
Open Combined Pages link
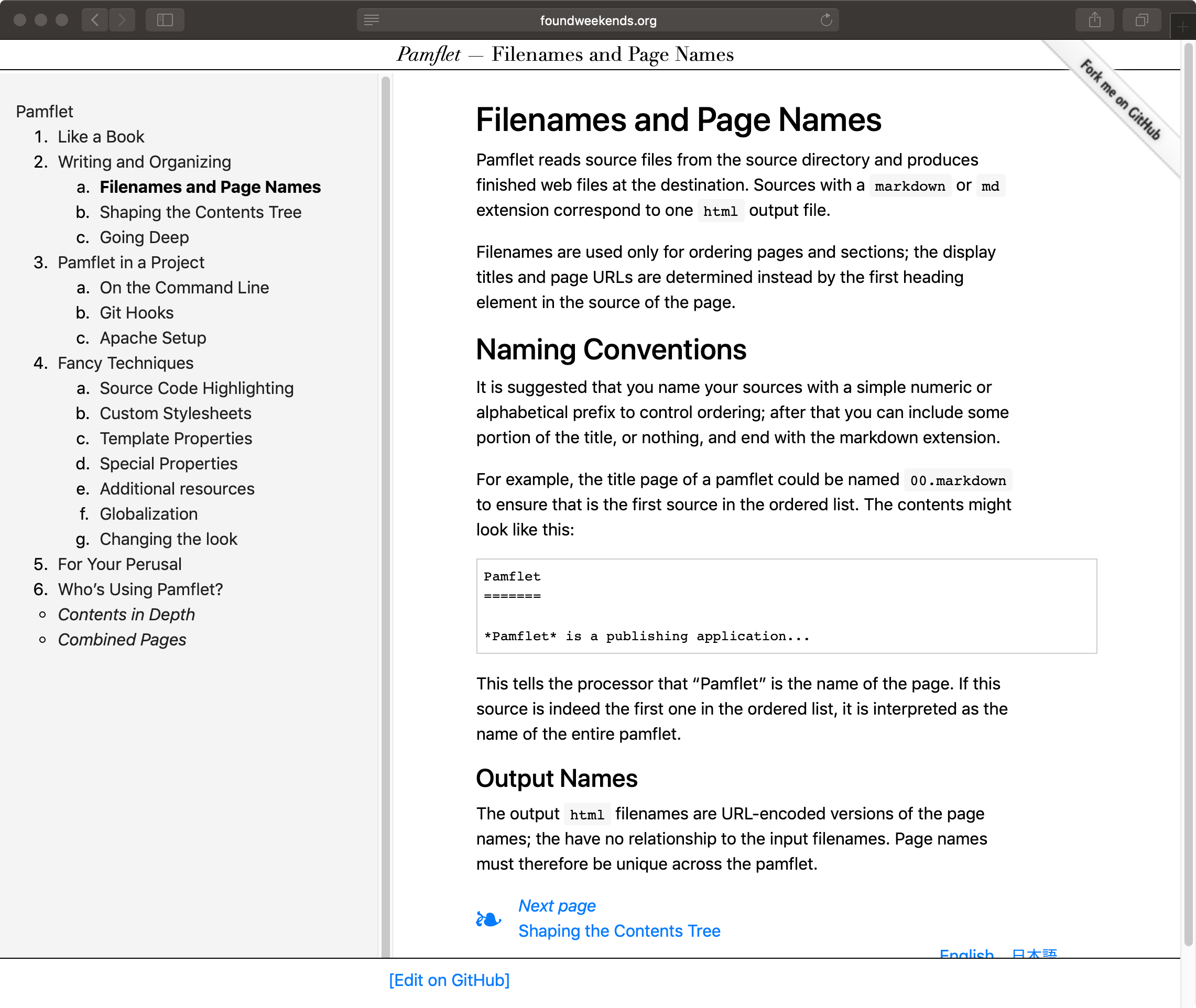(x=122, y=639)
